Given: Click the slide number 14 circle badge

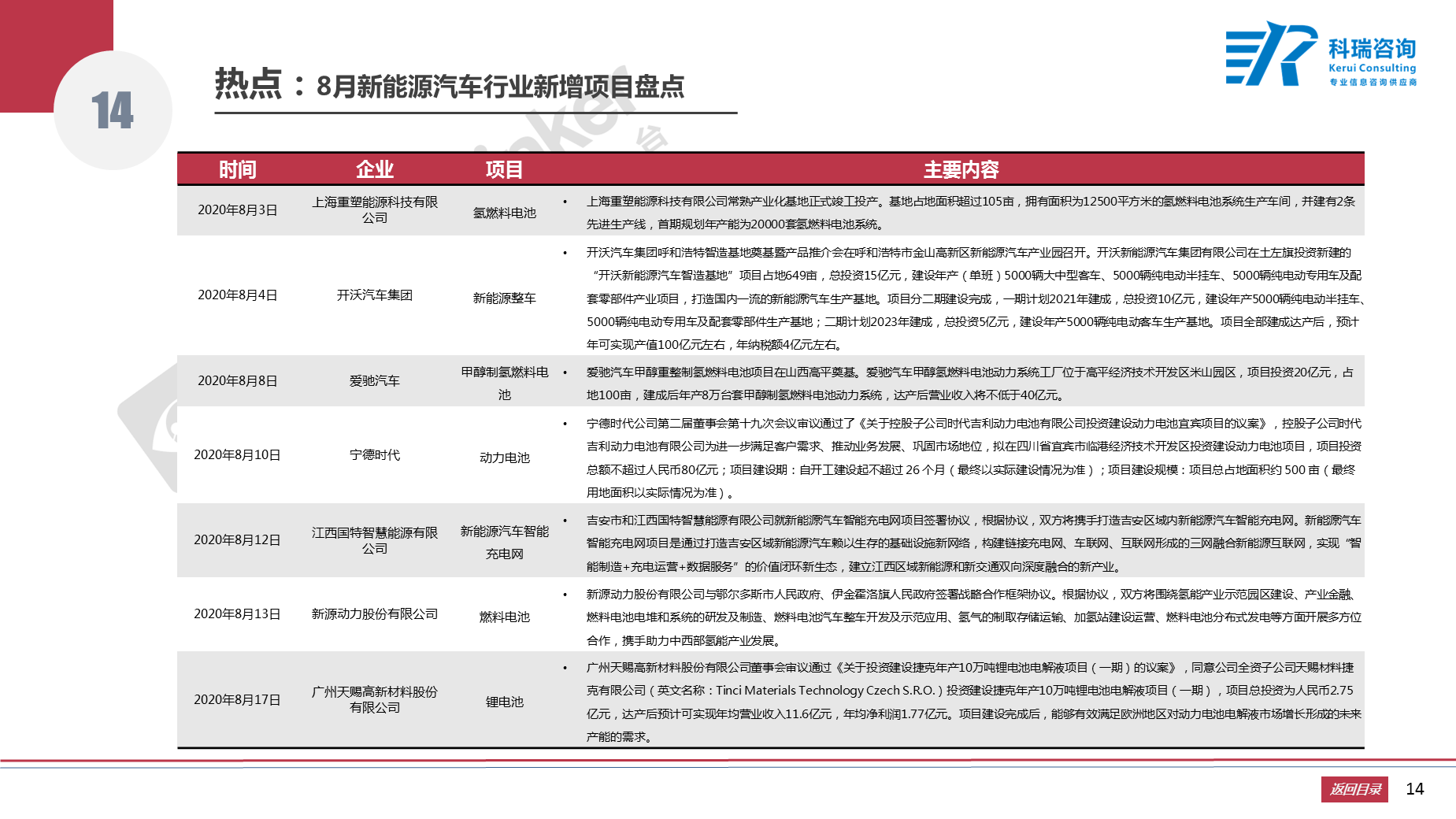Looking at the screenshot, I should tap(113, 110).
